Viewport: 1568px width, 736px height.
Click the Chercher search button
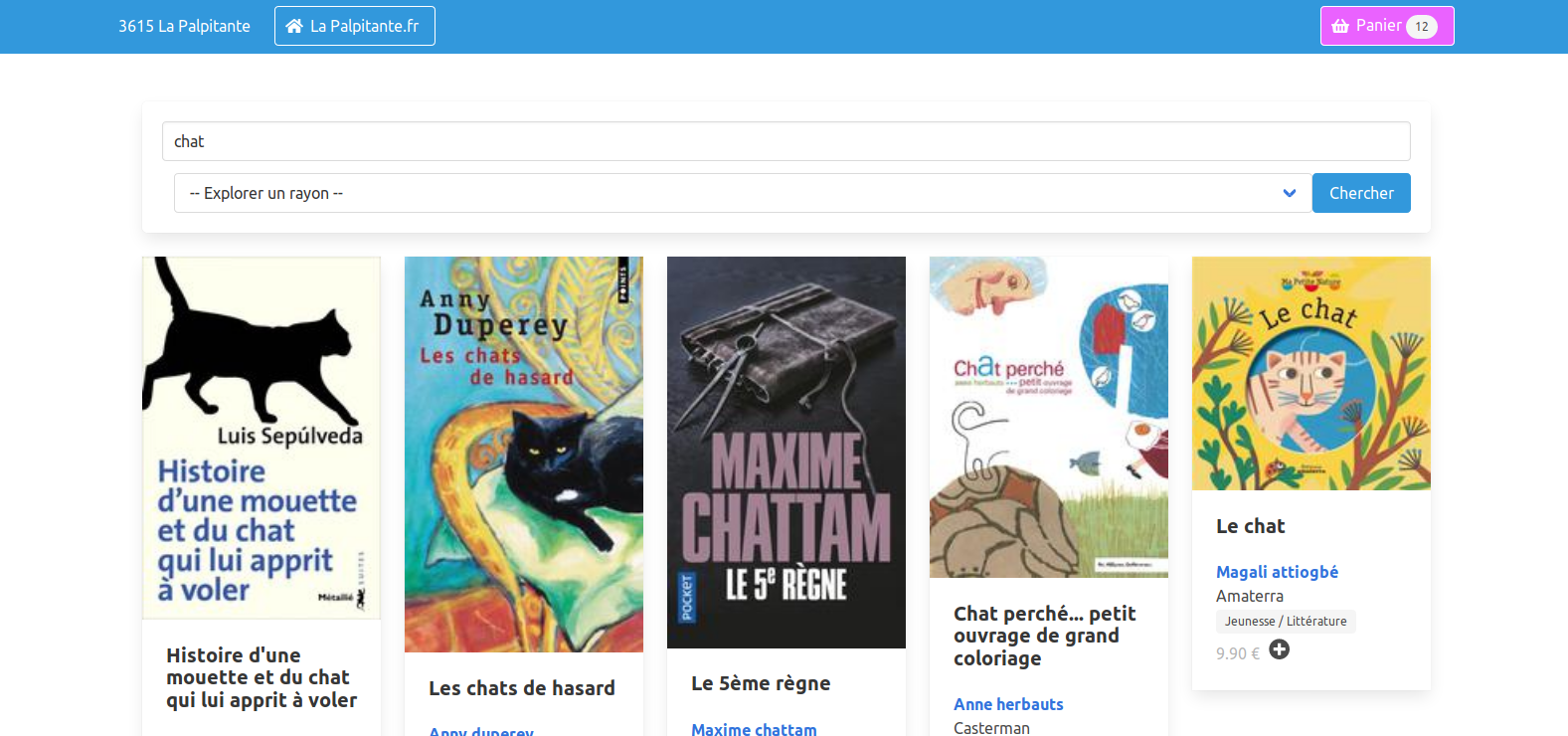[1361, 193]
